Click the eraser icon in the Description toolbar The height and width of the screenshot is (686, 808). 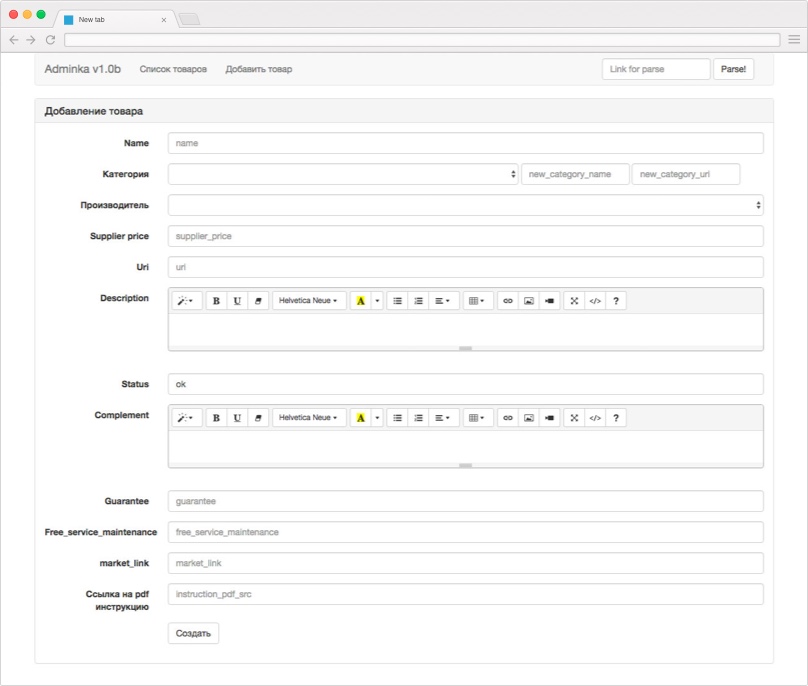[258, 300]
